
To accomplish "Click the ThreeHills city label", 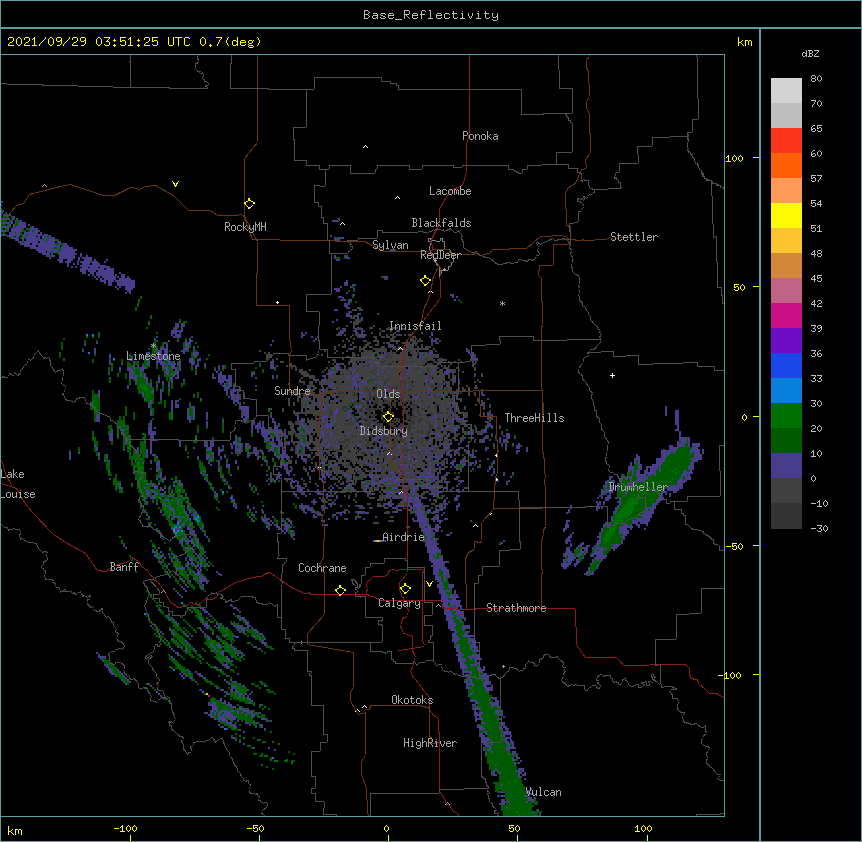I will pyautogui.click(x=534, y=418).
